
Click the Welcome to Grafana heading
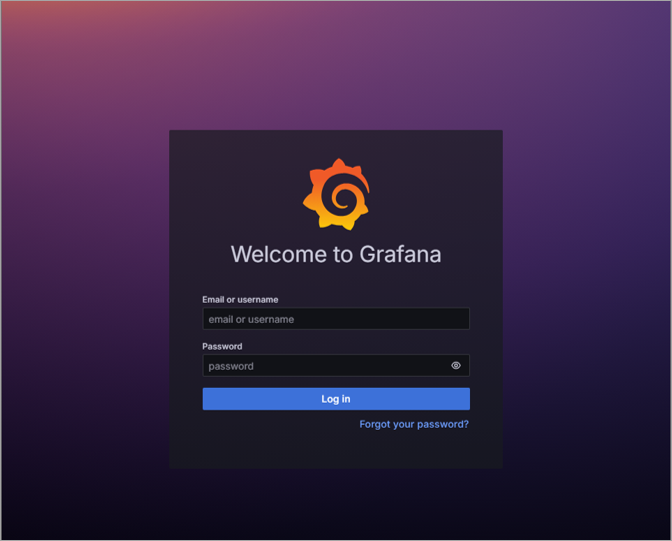tap(336, 254)
